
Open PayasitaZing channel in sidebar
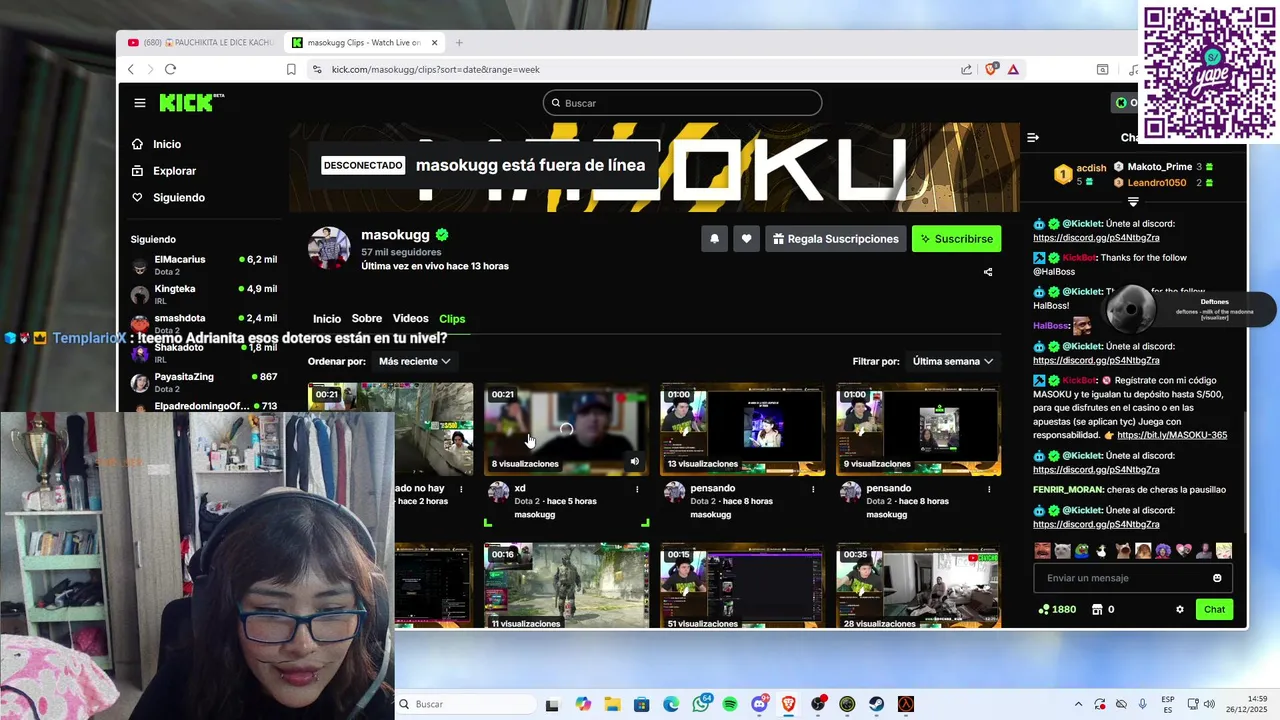click(204, 382)
